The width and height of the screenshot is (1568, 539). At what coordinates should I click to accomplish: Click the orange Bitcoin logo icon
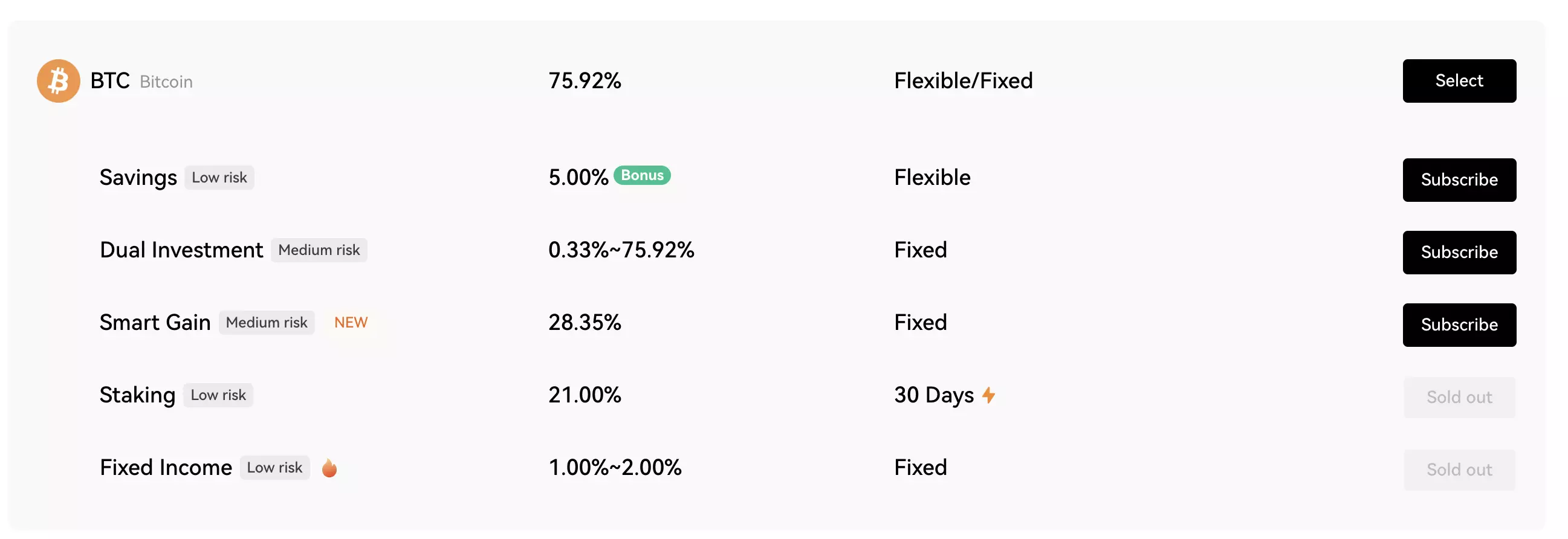(59, 81)
